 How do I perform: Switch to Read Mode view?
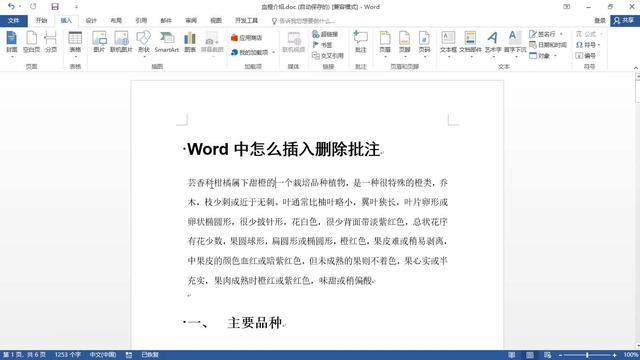coord(511,355)
